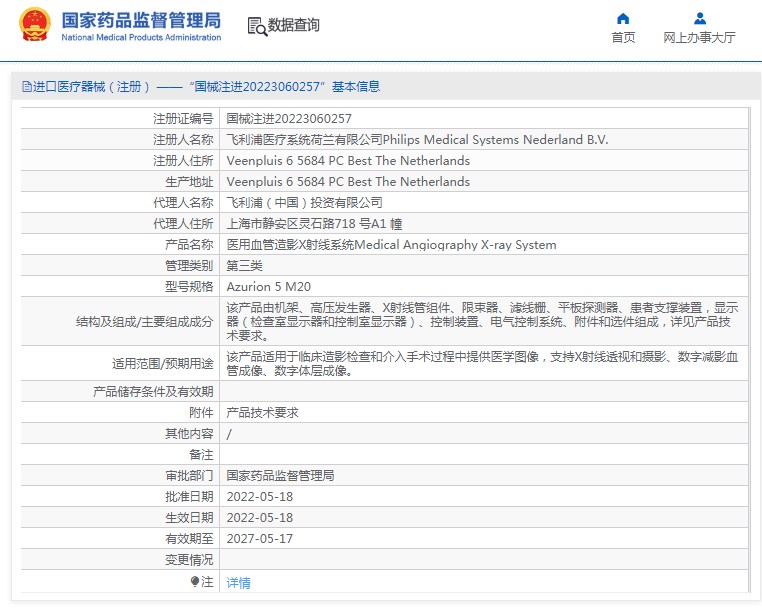The height and width of the screenshot is (608, 762).
Task: Click the 注册证编号 label
Action: (183, 119)
